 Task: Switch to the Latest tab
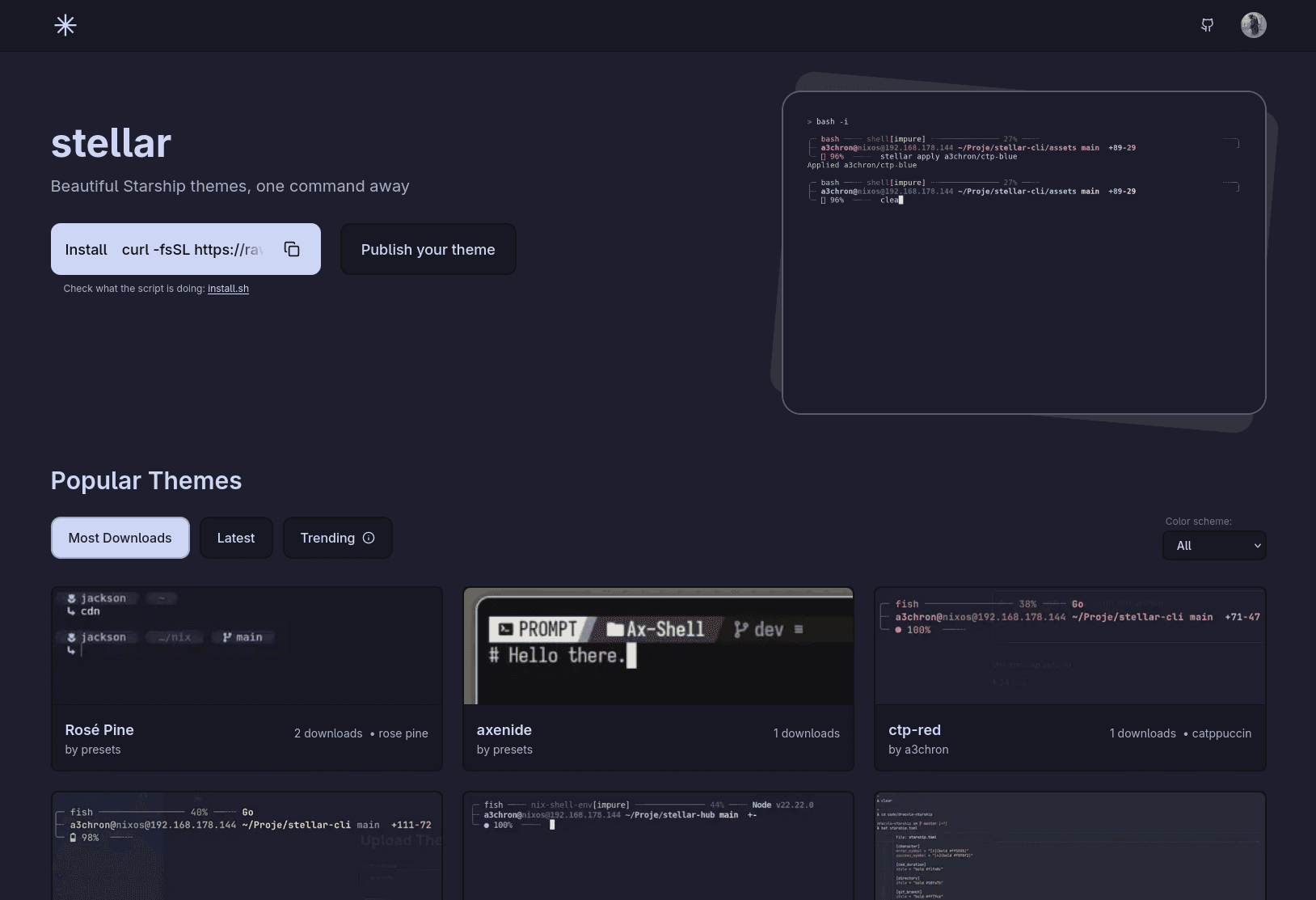click(x=236, y=537)
